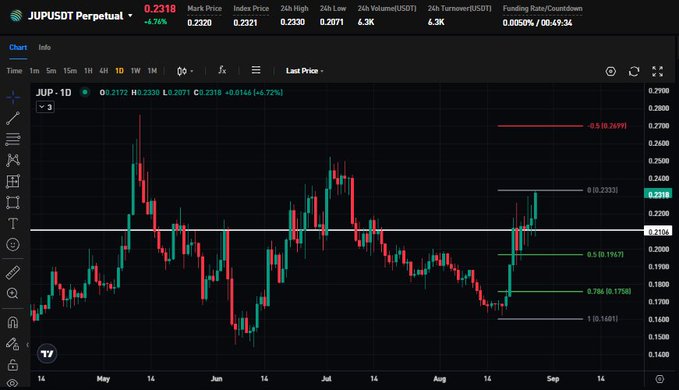Select the Time chart interval

click(x=14, y=71)
